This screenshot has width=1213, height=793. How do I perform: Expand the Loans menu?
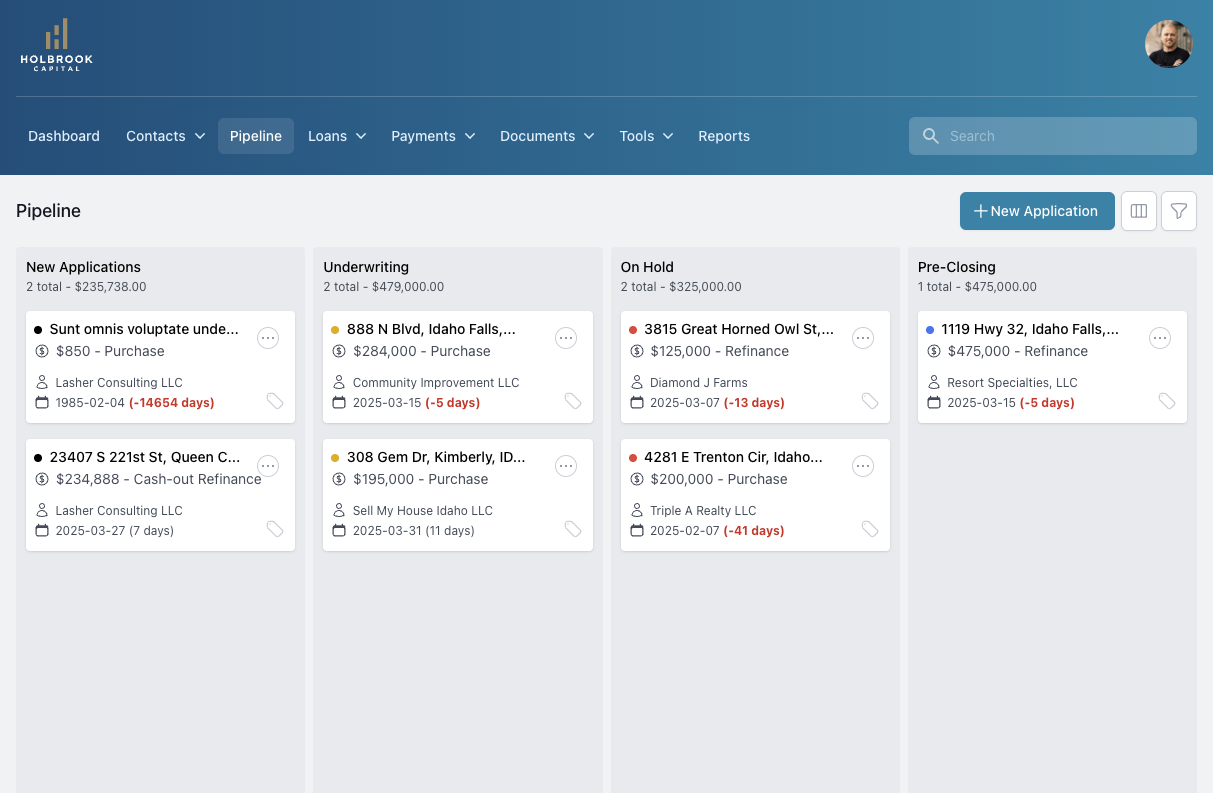[x=337, y=136]
